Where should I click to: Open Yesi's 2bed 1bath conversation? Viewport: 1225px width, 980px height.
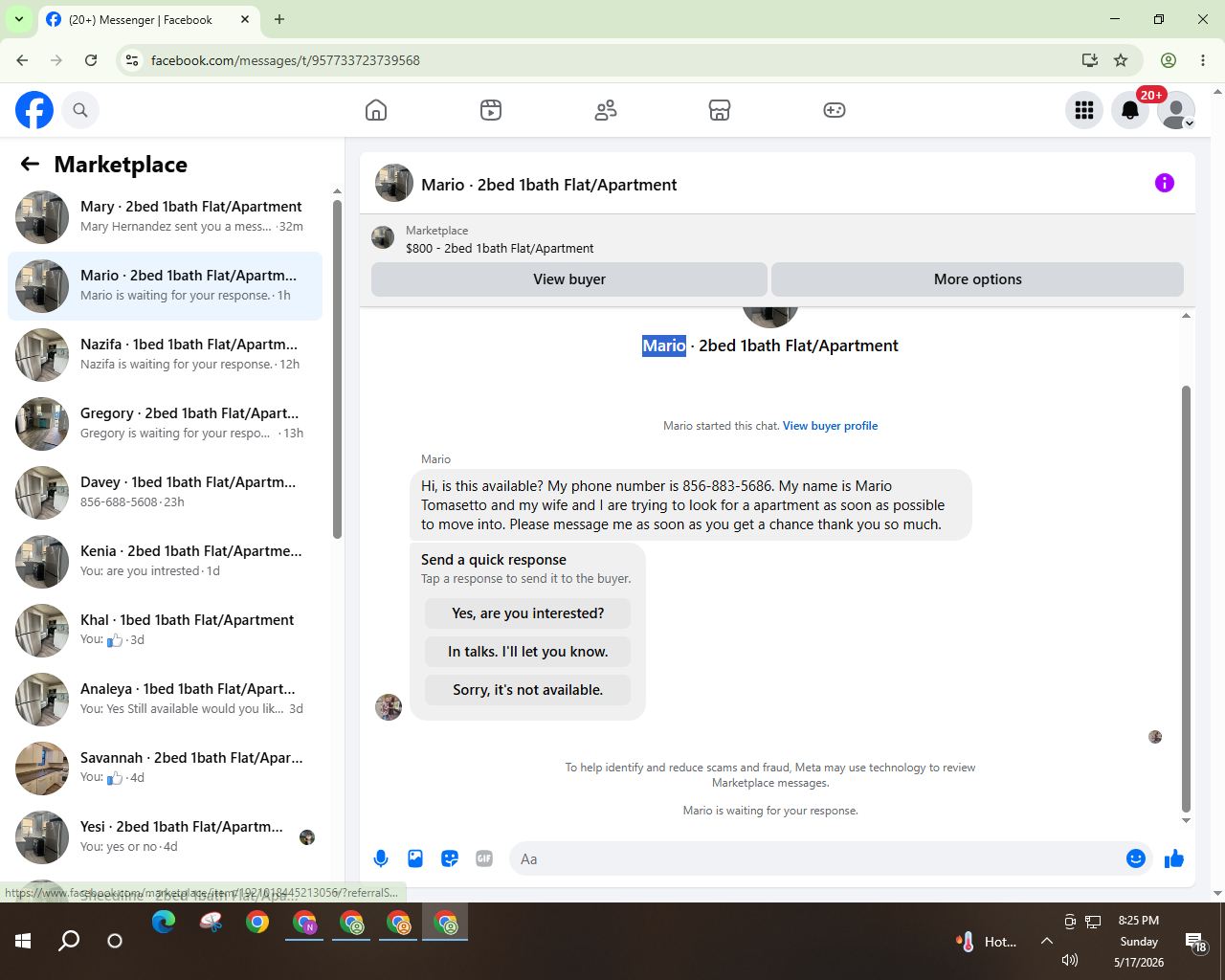click(165, 837)
